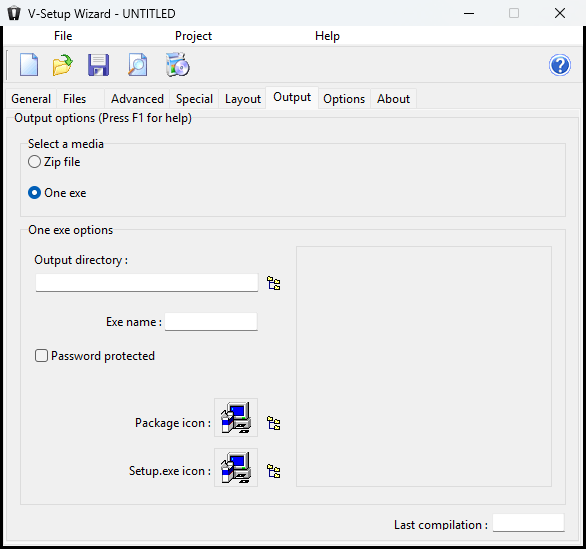Focus the Exe name input field
586x549 pixels.
tap(211, 322)
